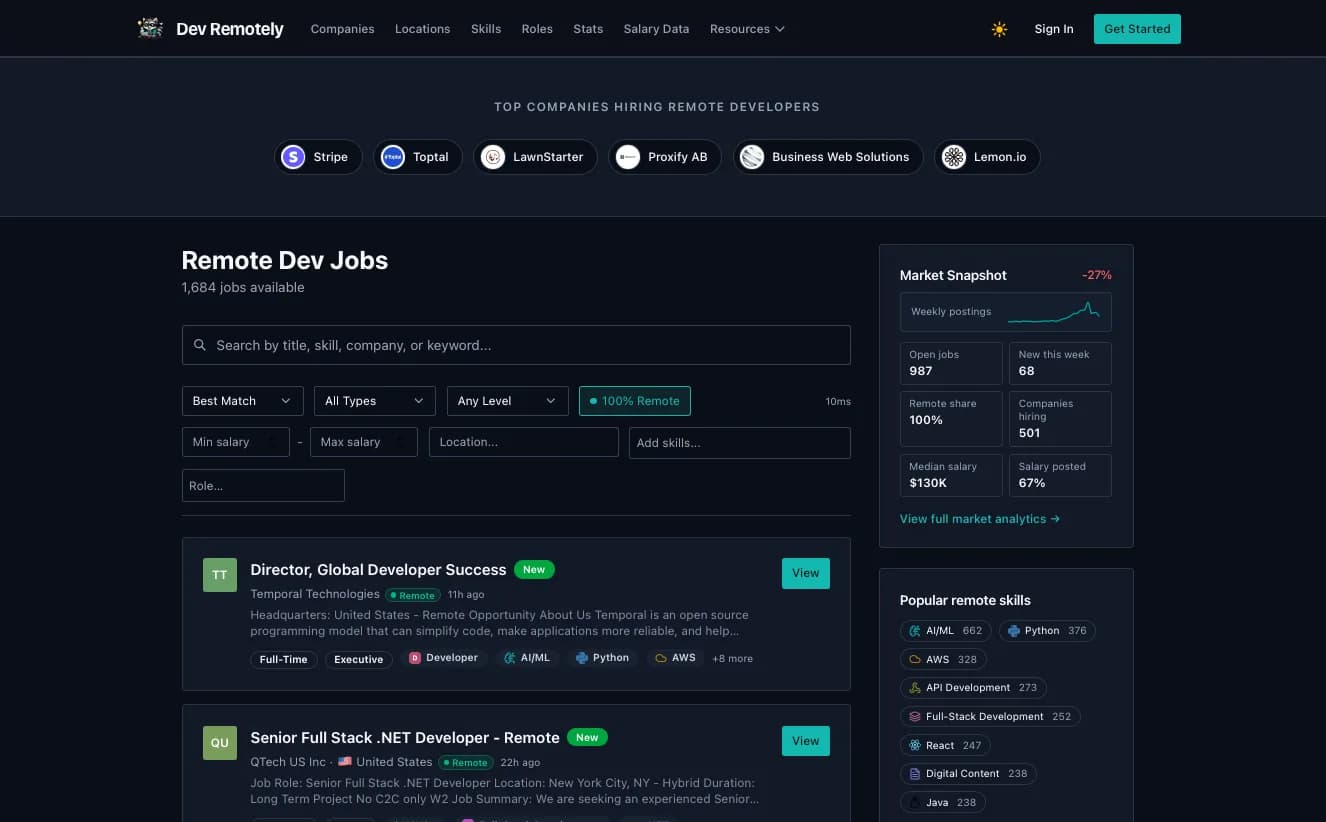Click the AI/ML tag icon on Director job

pyautogui.click(x=510, y=658)
